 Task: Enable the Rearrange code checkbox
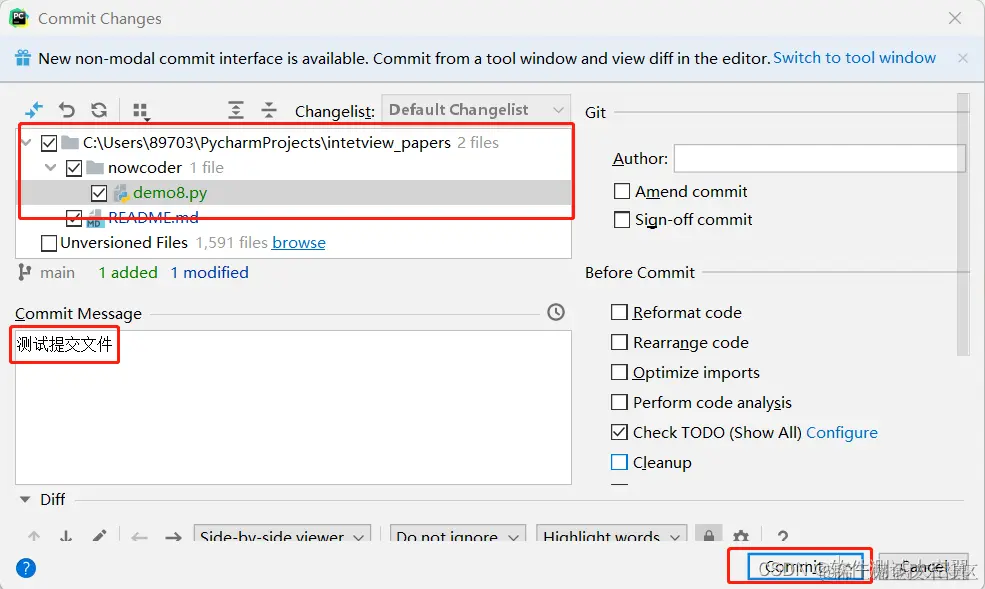coord(619,342)
